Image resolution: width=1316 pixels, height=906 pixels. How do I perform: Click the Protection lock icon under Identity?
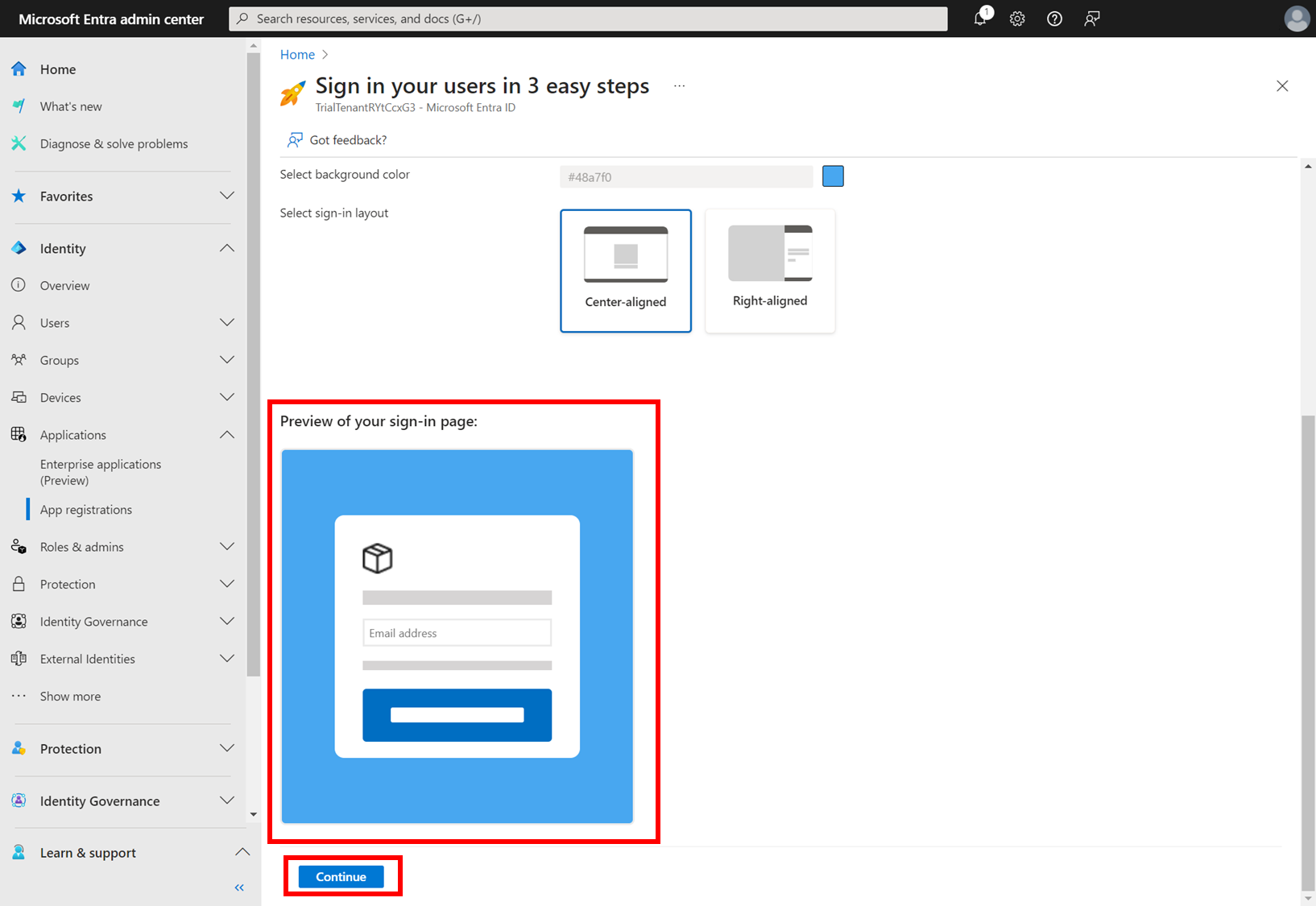point(19,584)
